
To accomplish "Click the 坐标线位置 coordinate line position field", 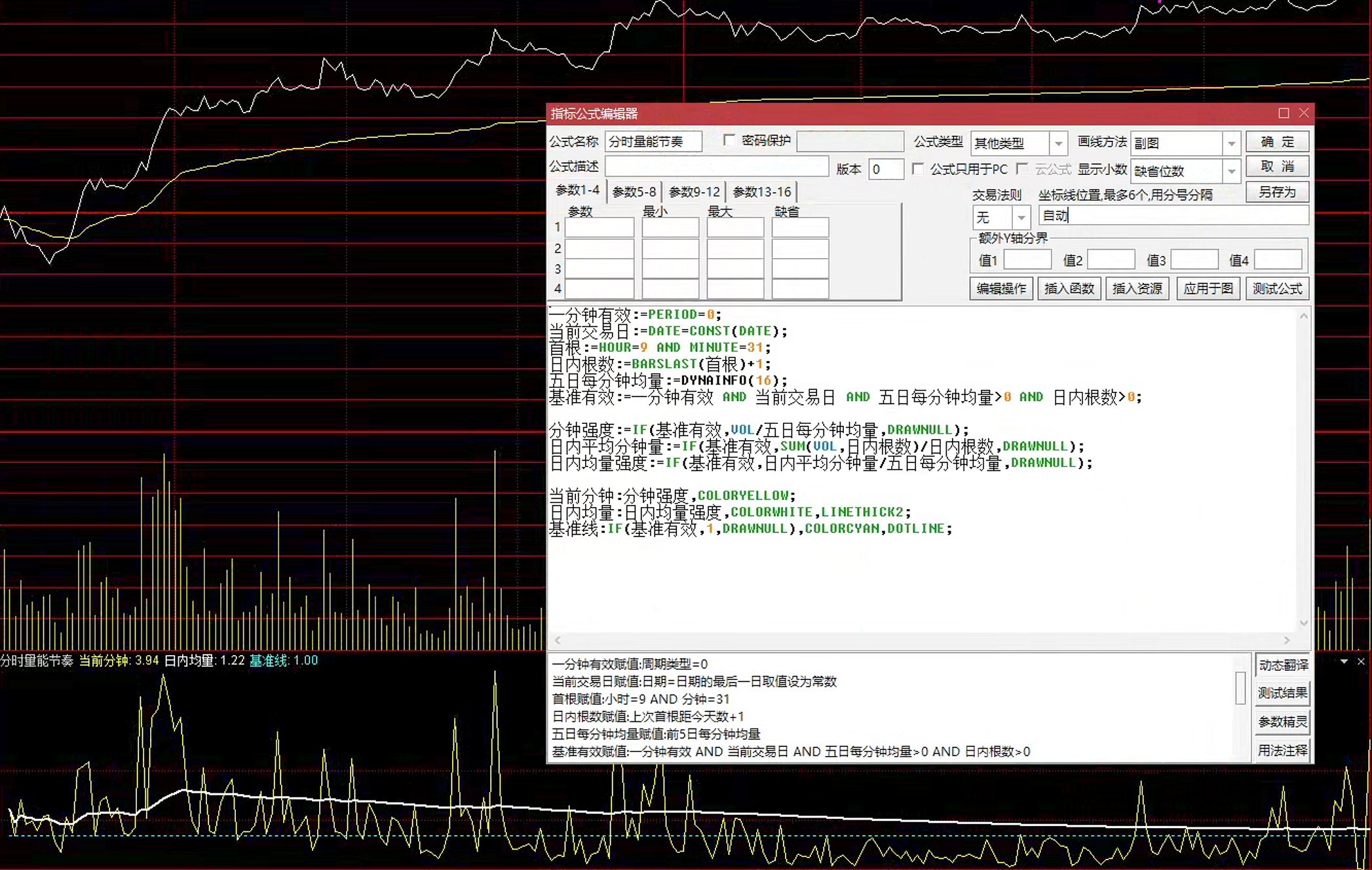I will pyautogui.click(x=1173, y=216).
